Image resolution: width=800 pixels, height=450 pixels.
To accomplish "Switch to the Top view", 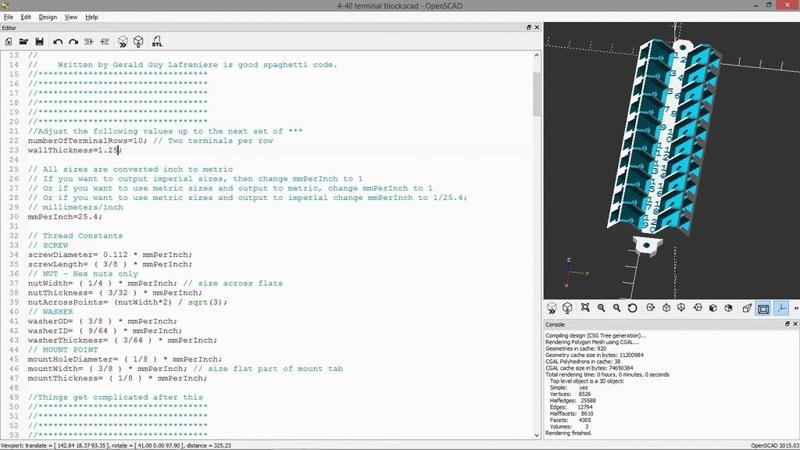I will point(666,308).
